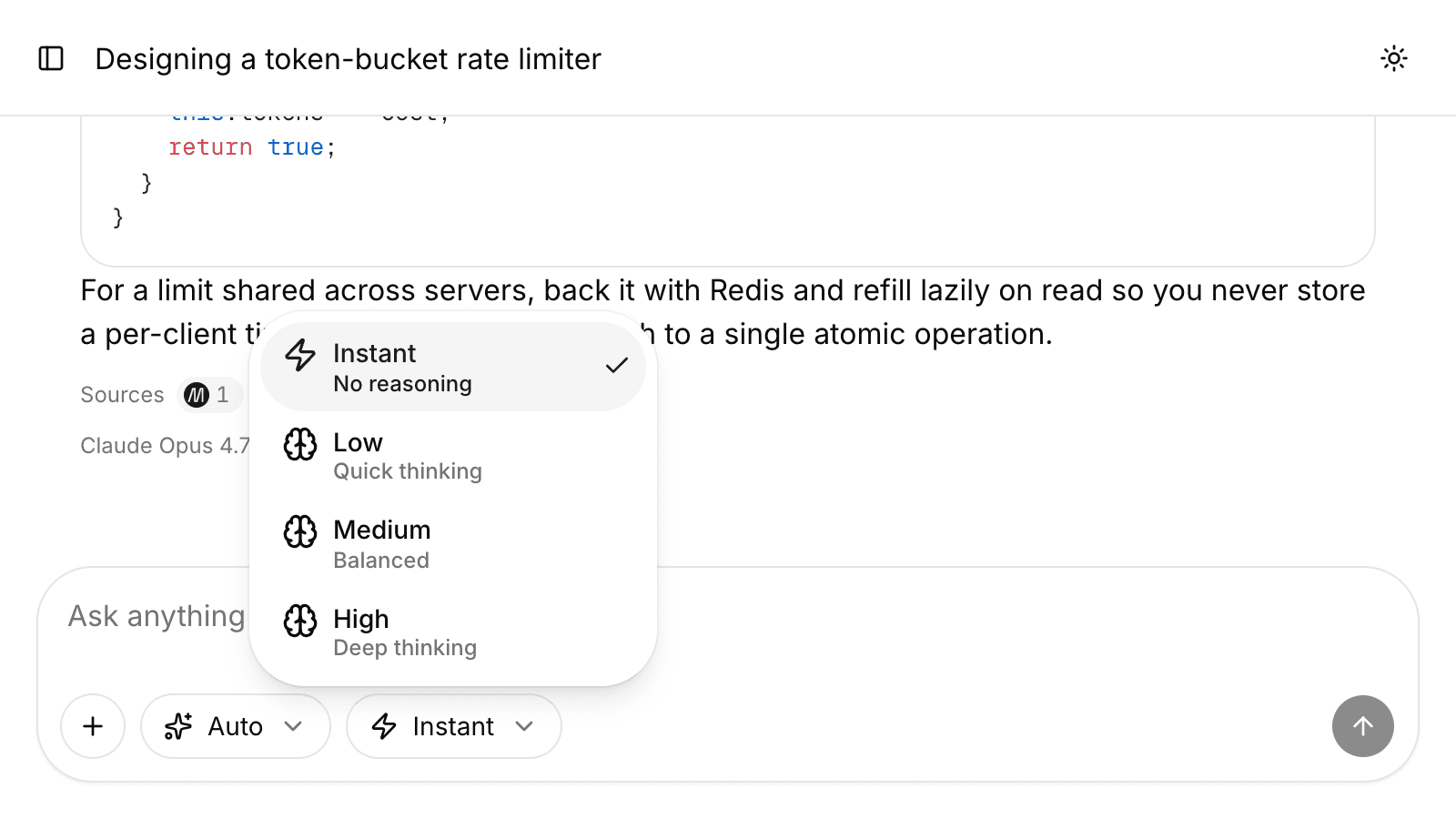Click the brain icon next to Medium
Viewport: 1456px width, 819px height.
point(300,531)
